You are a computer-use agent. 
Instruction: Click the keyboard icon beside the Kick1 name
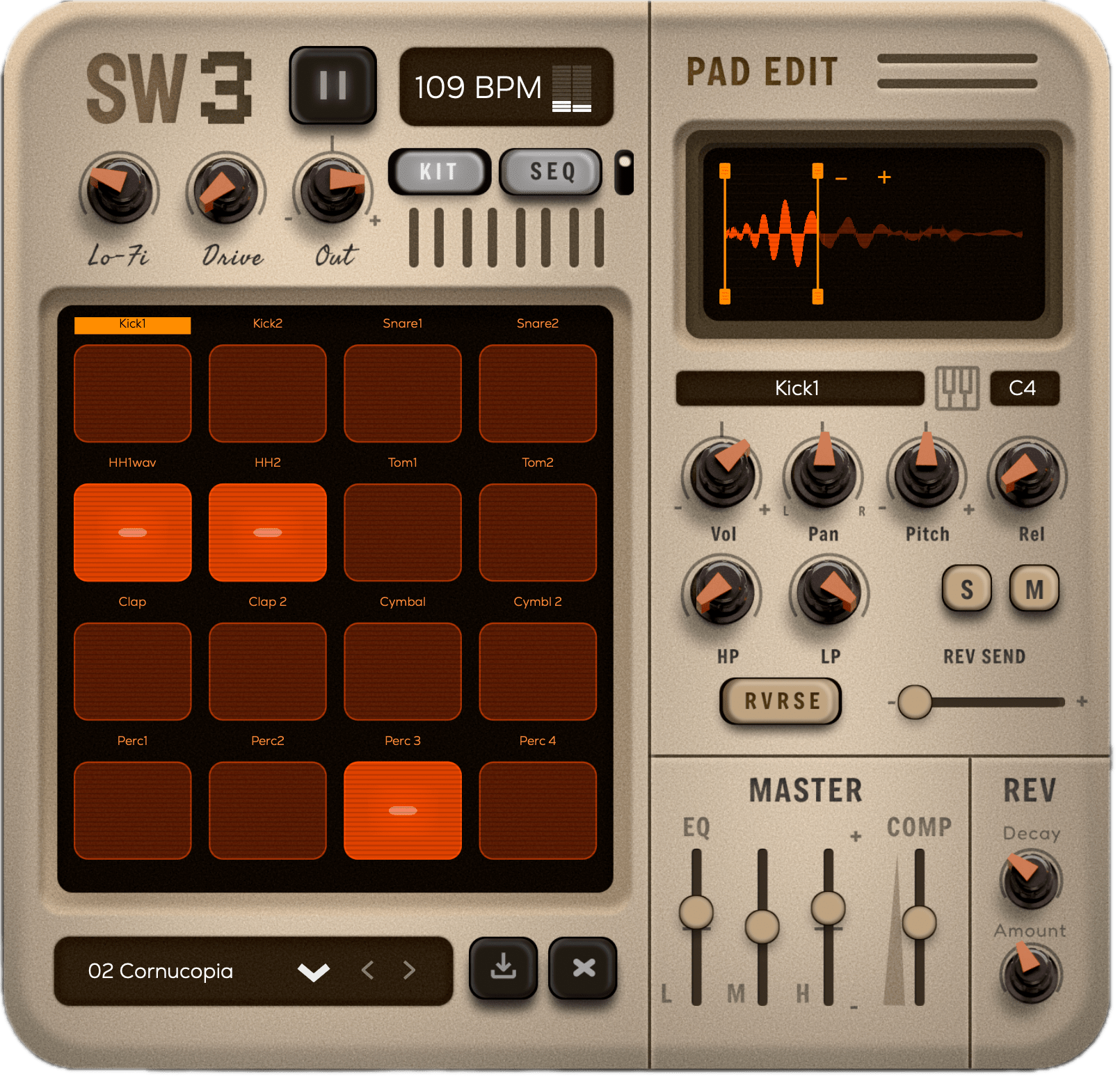point(958,389)
